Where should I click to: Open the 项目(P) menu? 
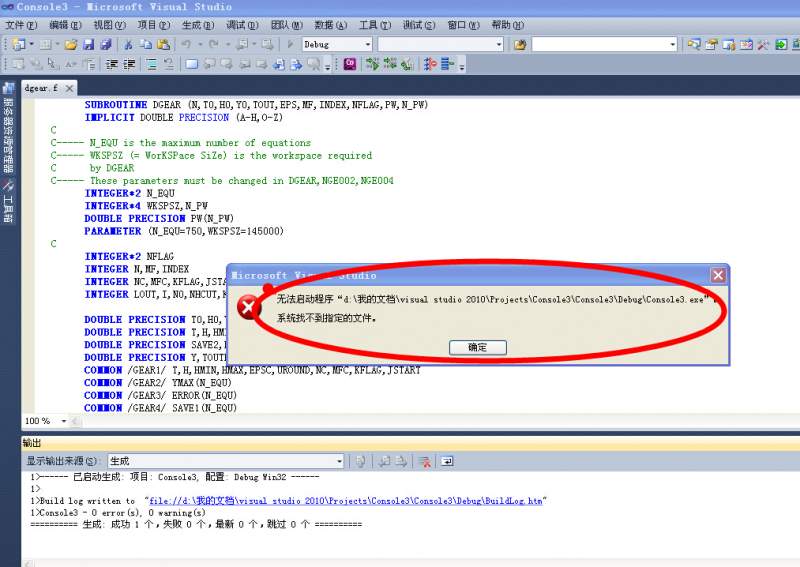154,25
